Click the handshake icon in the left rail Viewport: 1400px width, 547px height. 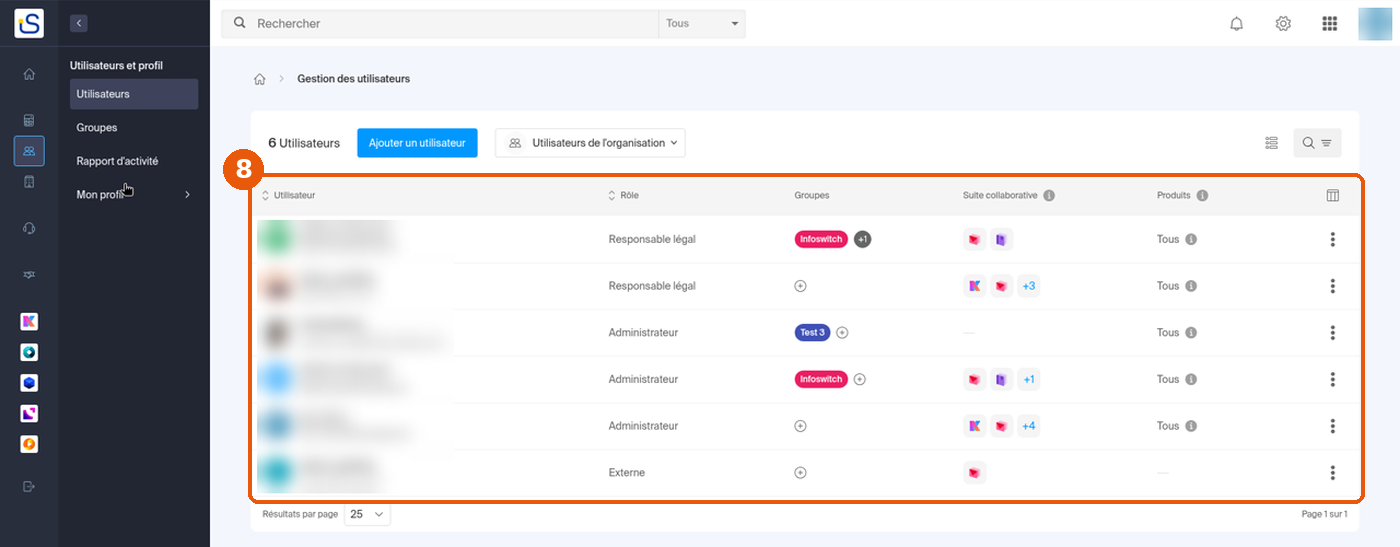29,275
